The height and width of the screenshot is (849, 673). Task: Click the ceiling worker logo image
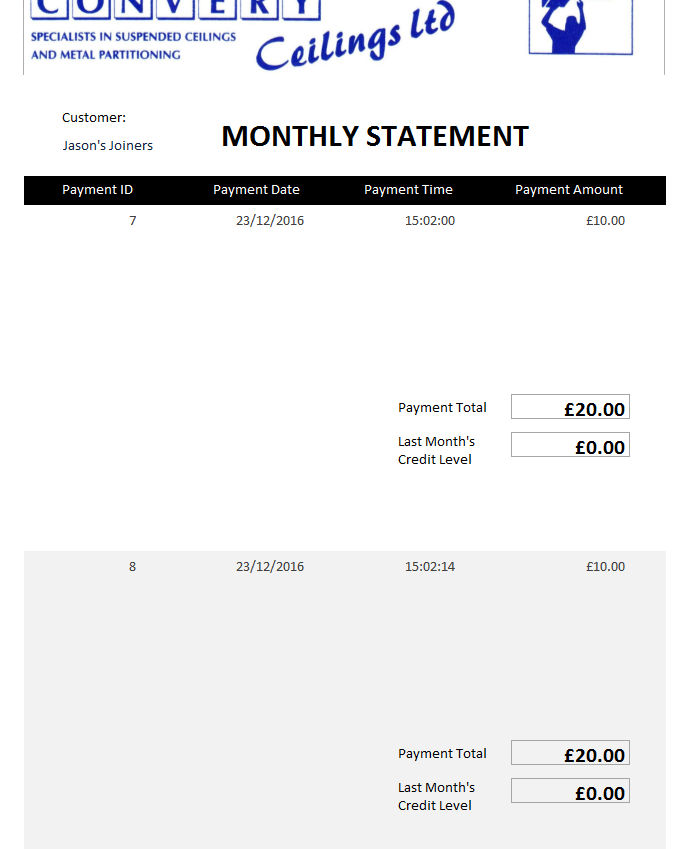coord(580,27)
